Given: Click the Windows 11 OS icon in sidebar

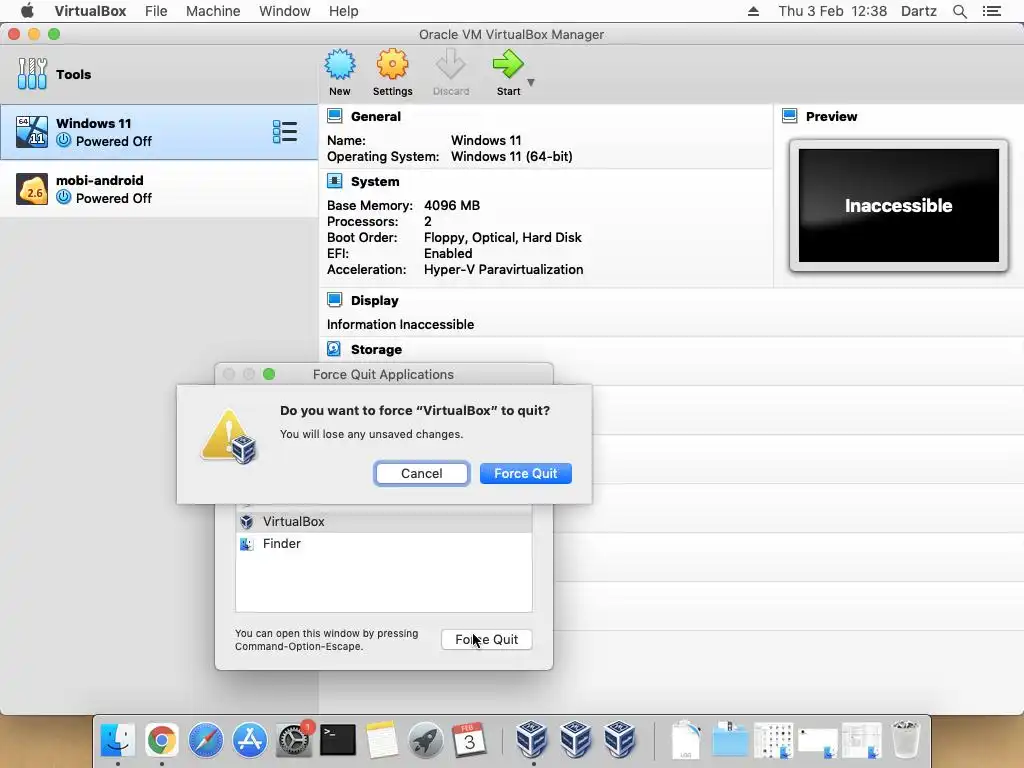Looking at the screenshot, I should click(31, 131).
